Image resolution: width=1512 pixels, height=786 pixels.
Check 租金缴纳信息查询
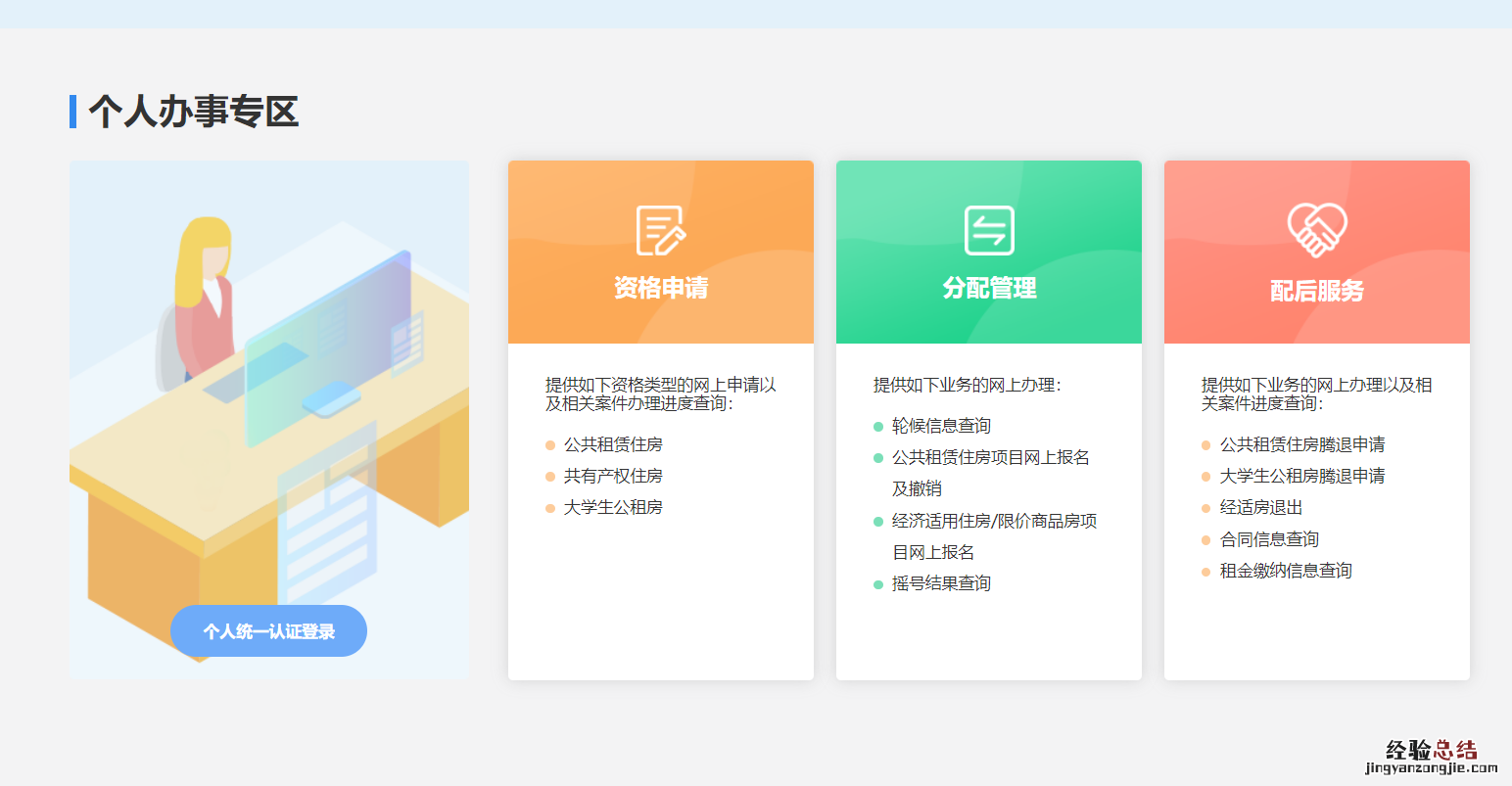pyautogui.click(x=1286, y=571)
